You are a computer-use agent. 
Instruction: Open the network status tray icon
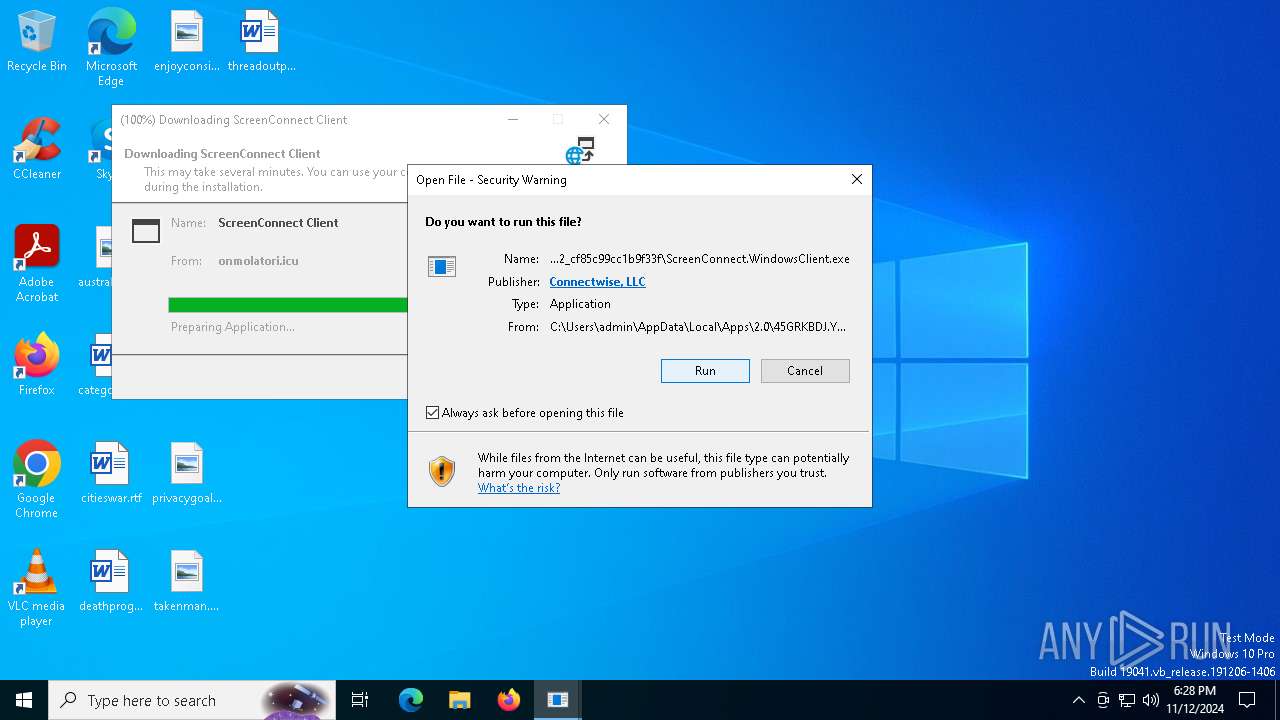1127,700
